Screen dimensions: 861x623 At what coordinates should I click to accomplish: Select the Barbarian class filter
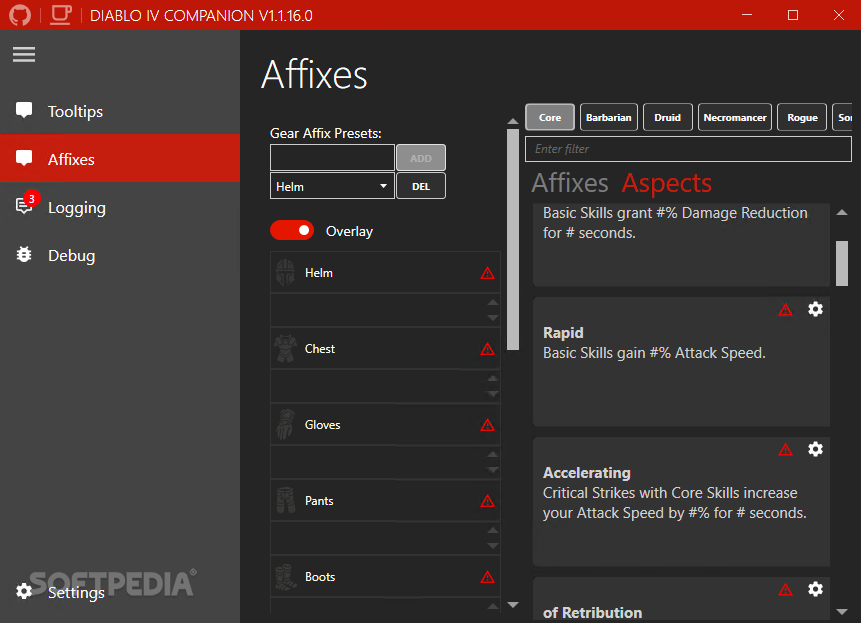[x=608, y=117]
